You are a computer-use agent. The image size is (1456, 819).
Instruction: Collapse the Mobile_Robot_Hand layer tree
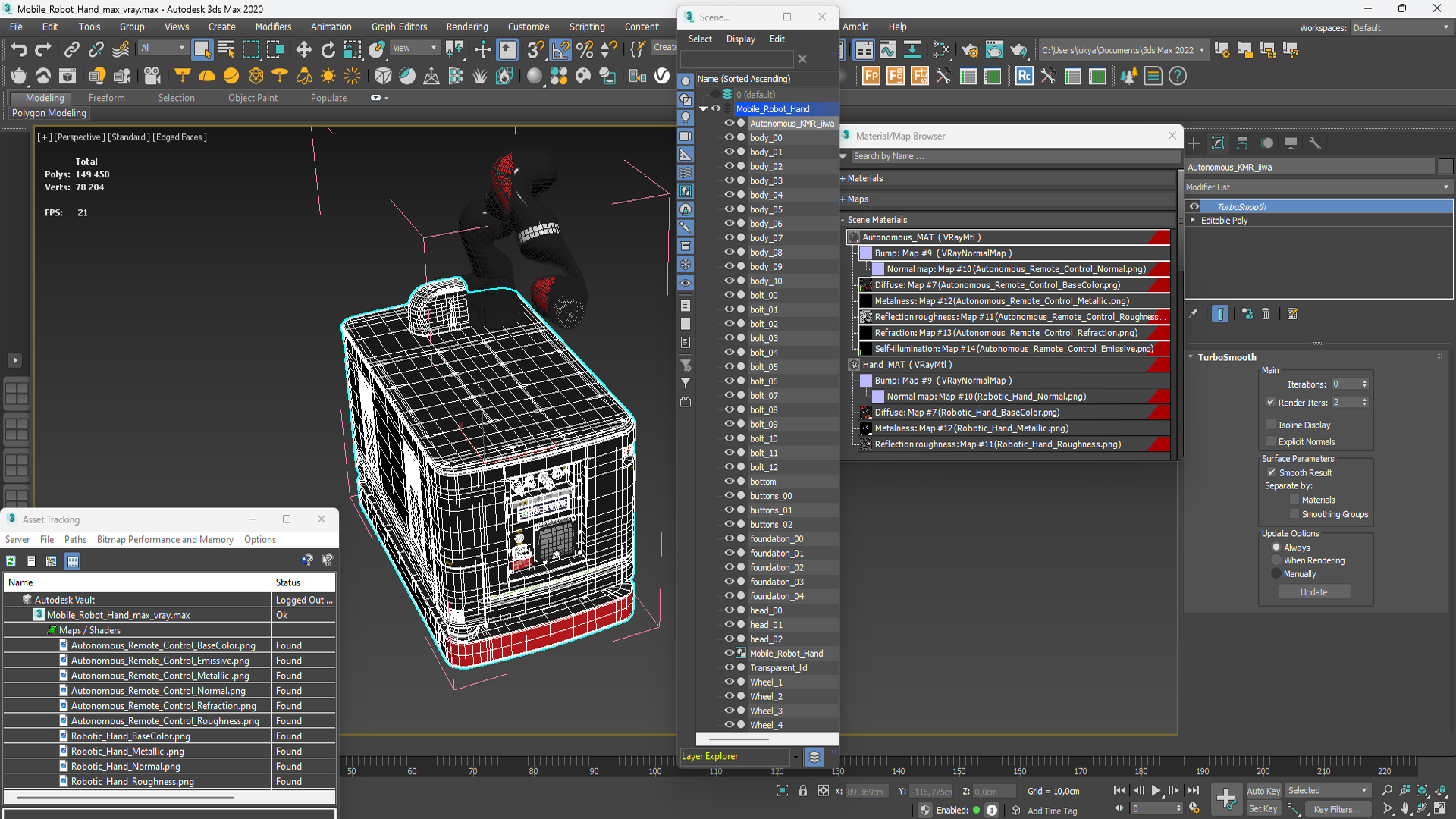[x=703, y=109]
